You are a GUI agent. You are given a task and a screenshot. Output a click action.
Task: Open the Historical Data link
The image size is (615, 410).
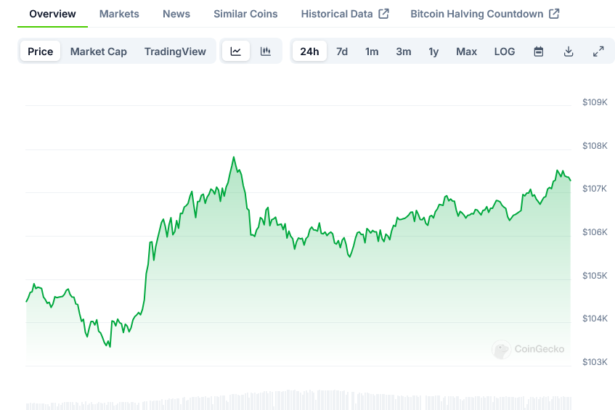[x=337, y=14]
